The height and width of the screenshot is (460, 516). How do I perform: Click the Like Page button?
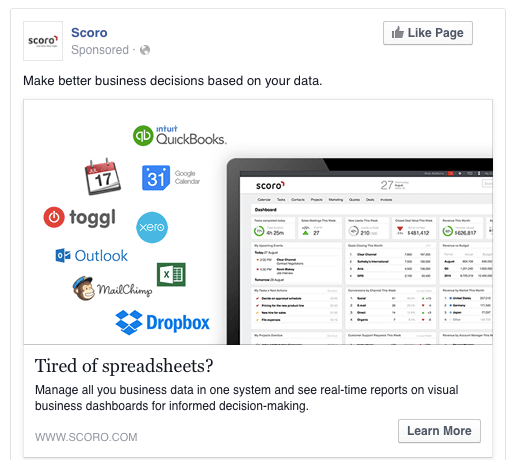point(428,33)
